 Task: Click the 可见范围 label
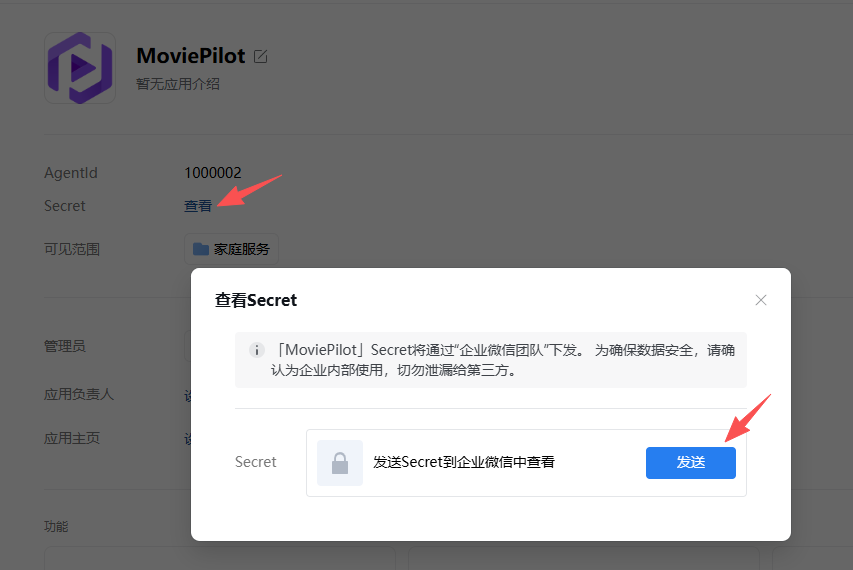point(72,249)
